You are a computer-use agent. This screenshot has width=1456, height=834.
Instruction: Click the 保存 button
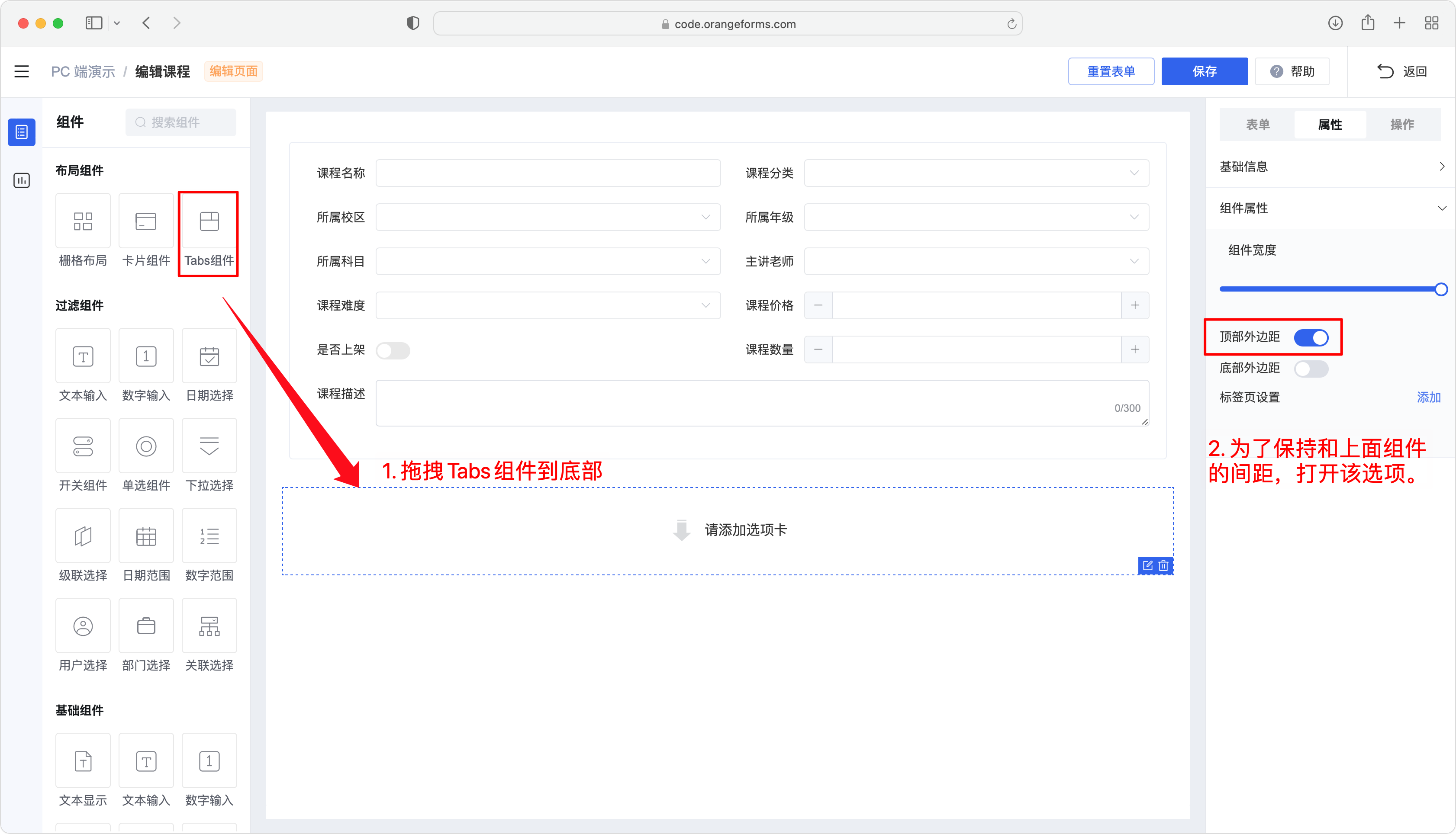click(x=1204, y=72)
